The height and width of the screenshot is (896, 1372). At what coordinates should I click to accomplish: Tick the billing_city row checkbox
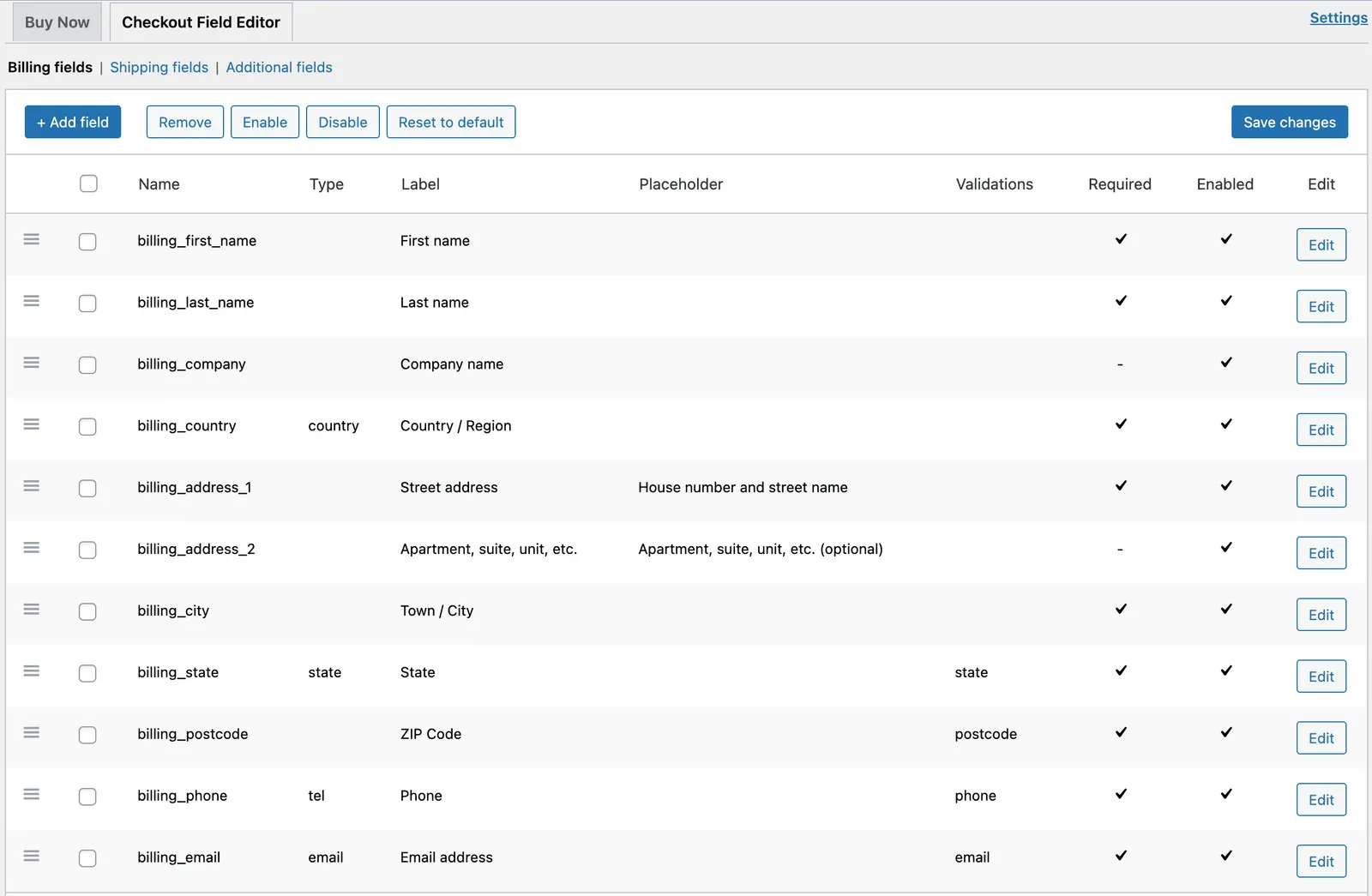coord(87,612)
